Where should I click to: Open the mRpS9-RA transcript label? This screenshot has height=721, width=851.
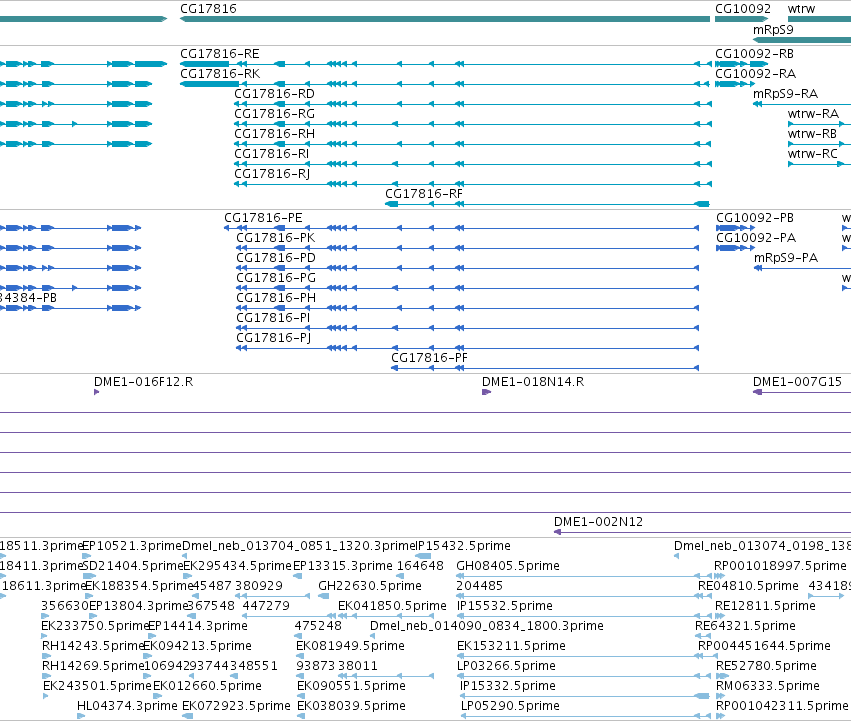[x=785, y=94]
